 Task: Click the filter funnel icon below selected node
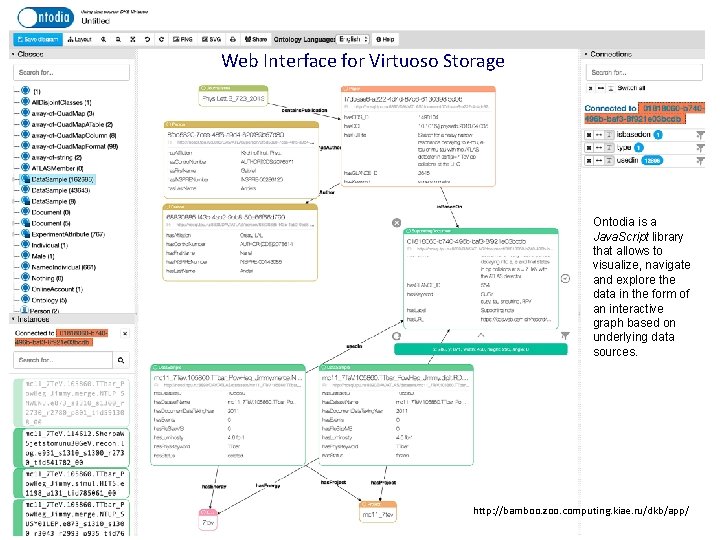click(x=565, y=336)
